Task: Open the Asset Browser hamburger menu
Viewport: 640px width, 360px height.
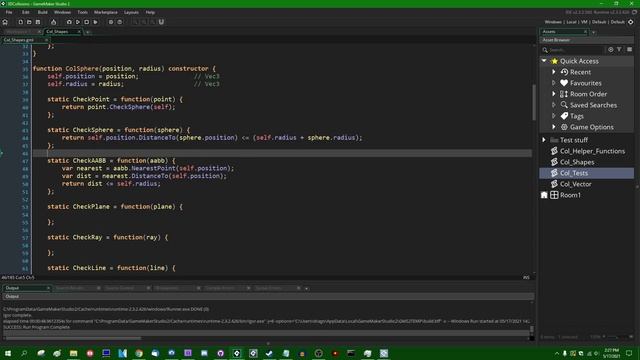Action: tap(629, 49)
